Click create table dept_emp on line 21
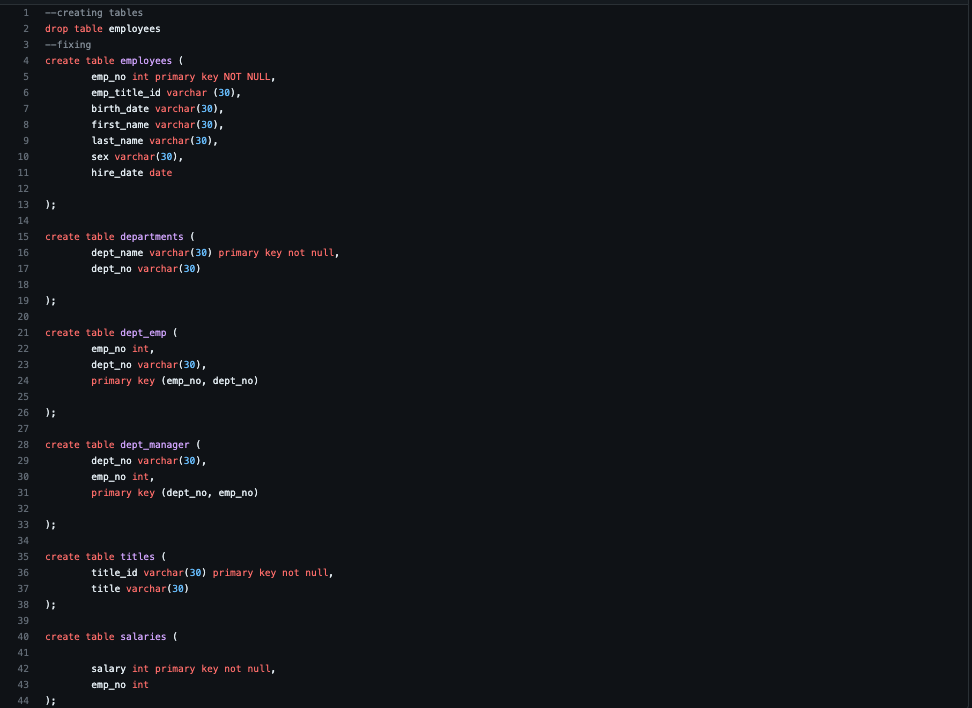This screenshot has height=708, width=972. 103,332
